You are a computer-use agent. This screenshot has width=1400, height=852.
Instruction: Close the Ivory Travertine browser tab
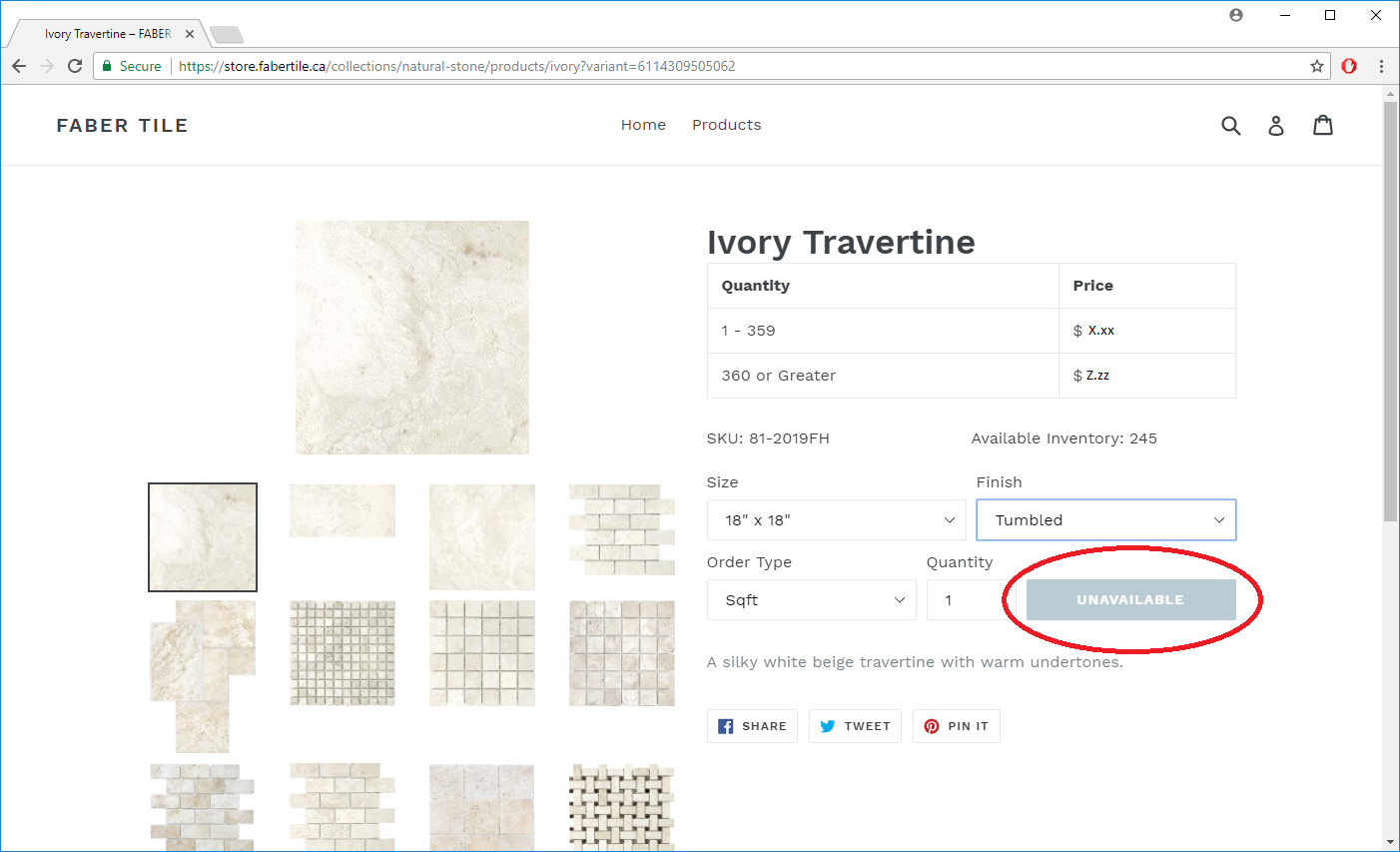coord(190,34)
